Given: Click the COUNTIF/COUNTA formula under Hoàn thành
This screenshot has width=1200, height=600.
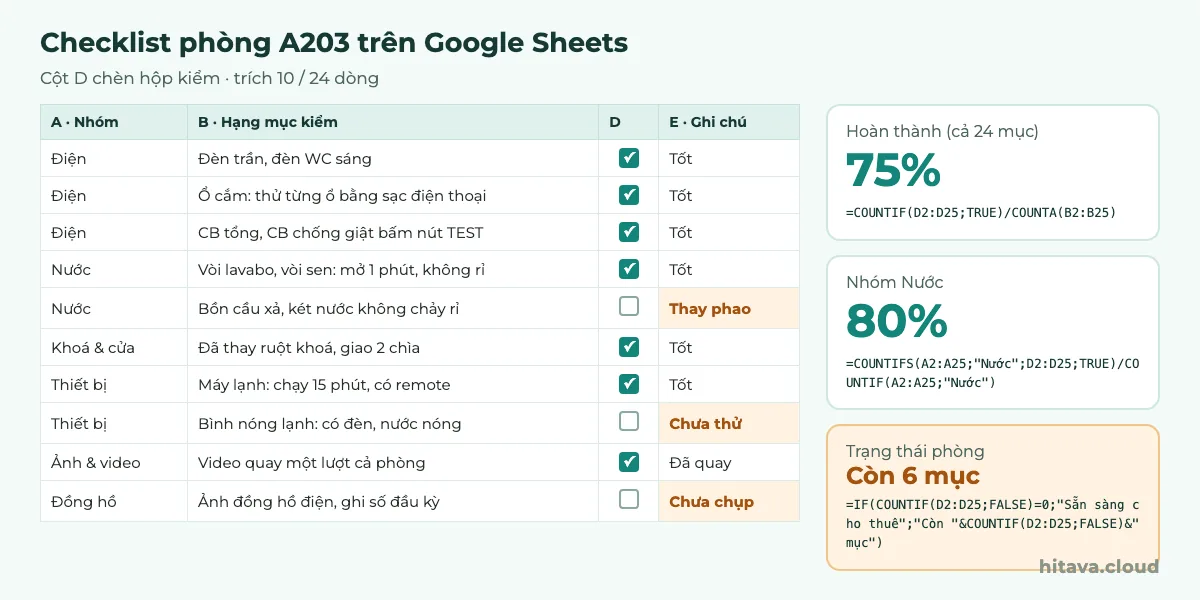Looking at the screenshot, I should (981, 212).
